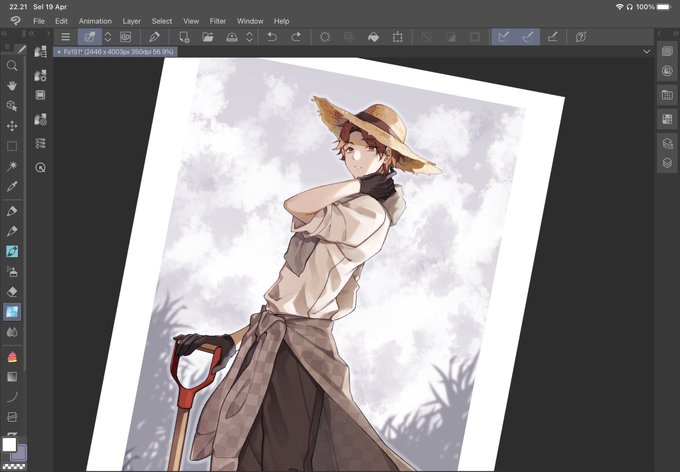Open the Color Set list icon
Viewport: 680px width, 472px height.
pyautogui.click(x=40, y=143)
